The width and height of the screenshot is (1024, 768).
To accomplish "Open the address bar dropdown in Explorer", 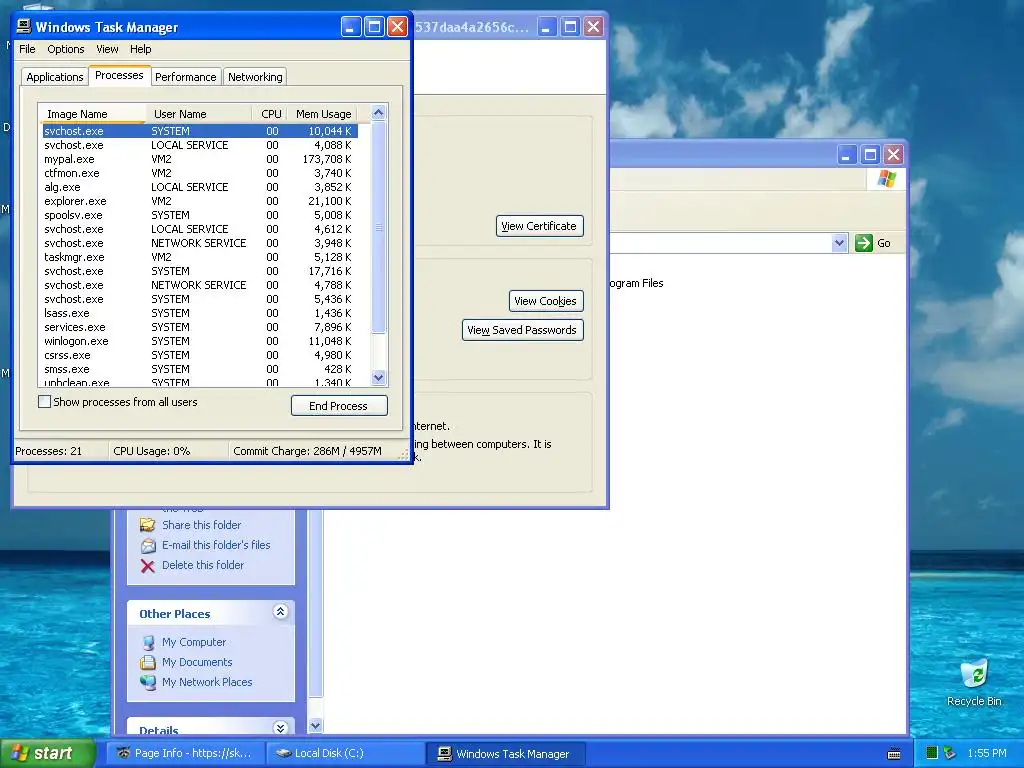I will (839, 243).
